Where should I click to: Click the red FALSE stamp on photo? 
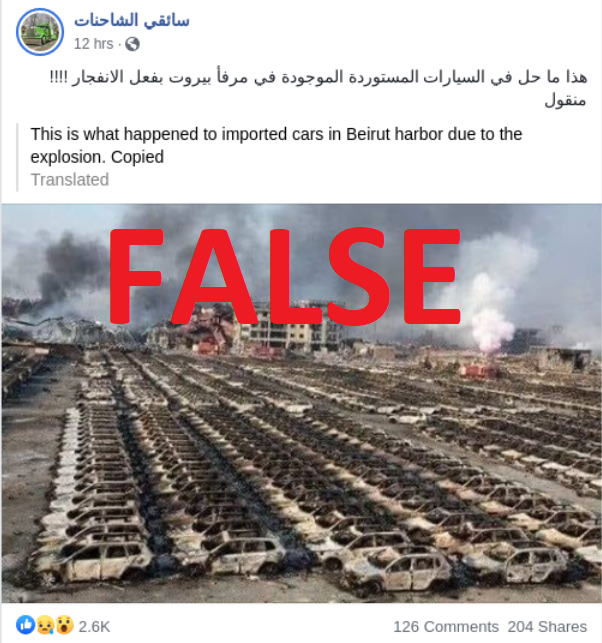point(285,276)
